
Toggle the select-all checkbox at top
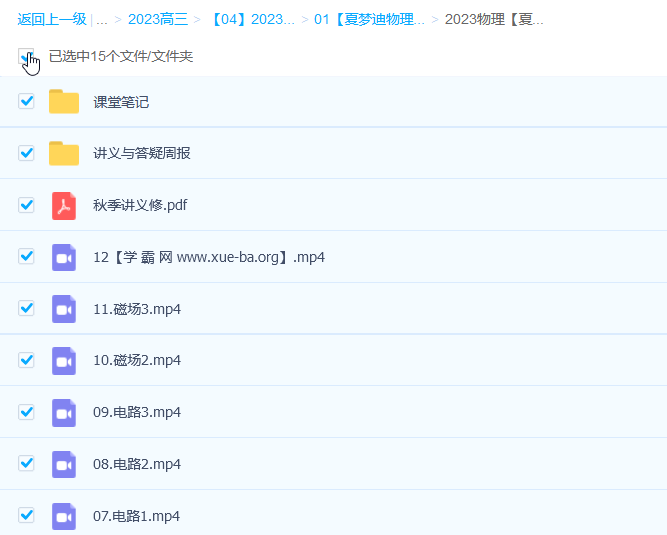pyautogui.click(x=25, y=56)
